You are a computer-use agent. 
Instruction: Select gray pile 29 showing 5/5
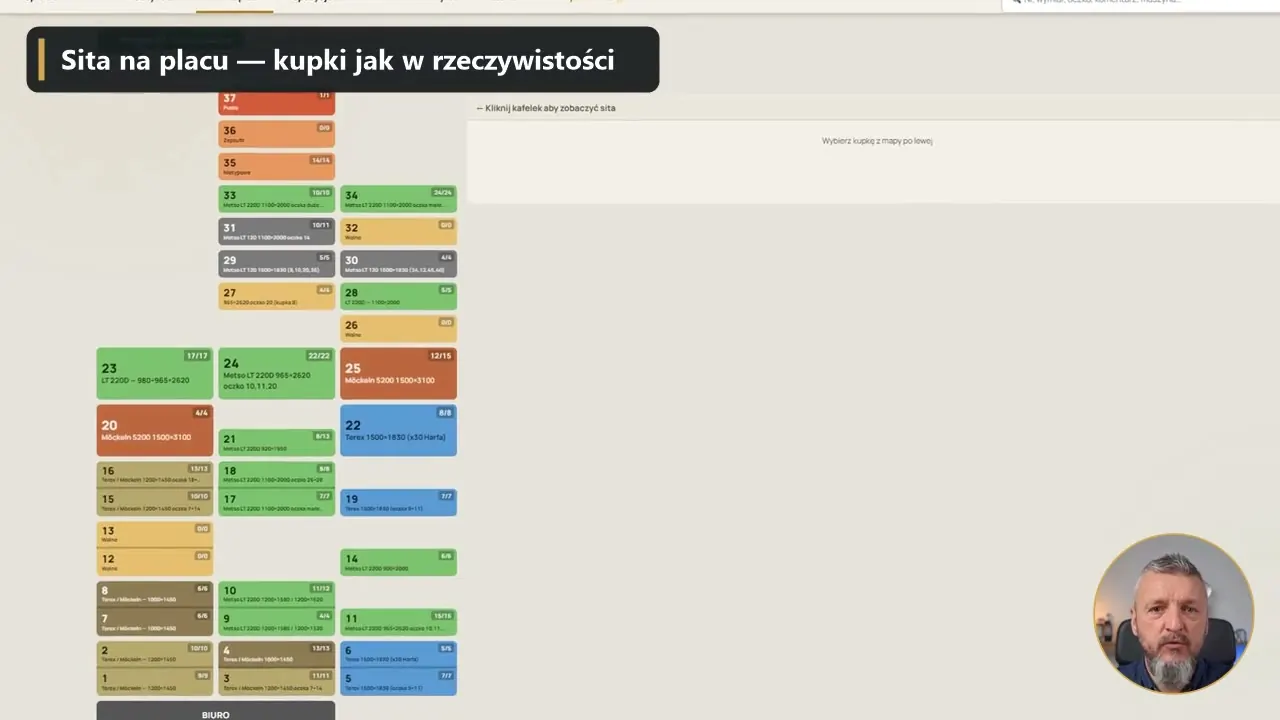[x=276, y=264]
